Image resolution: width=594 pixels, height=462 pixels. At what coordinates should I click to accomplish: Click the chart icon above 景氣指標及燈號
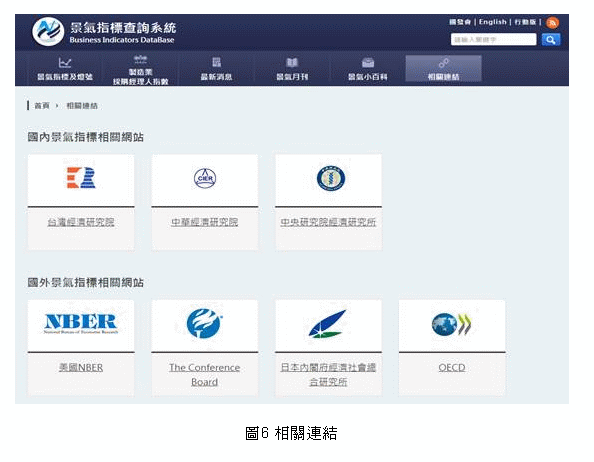[65, 62]
